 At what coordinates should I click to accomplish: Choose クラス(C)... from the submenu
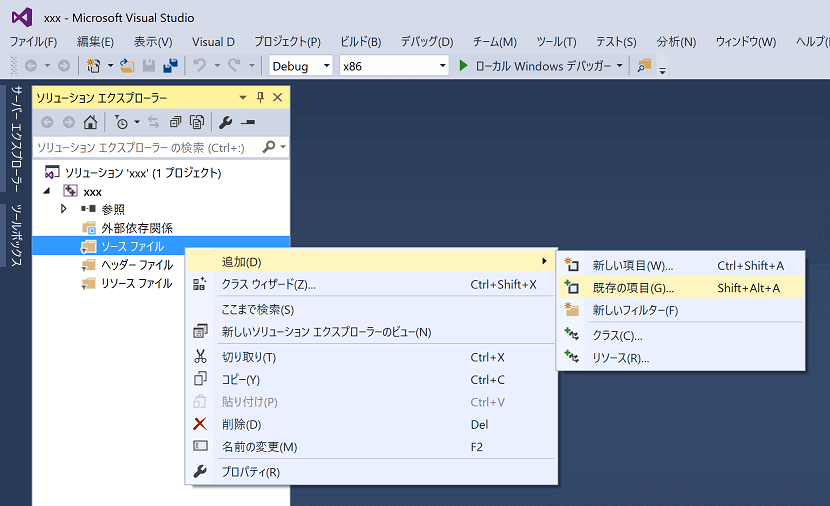[681, 336]
